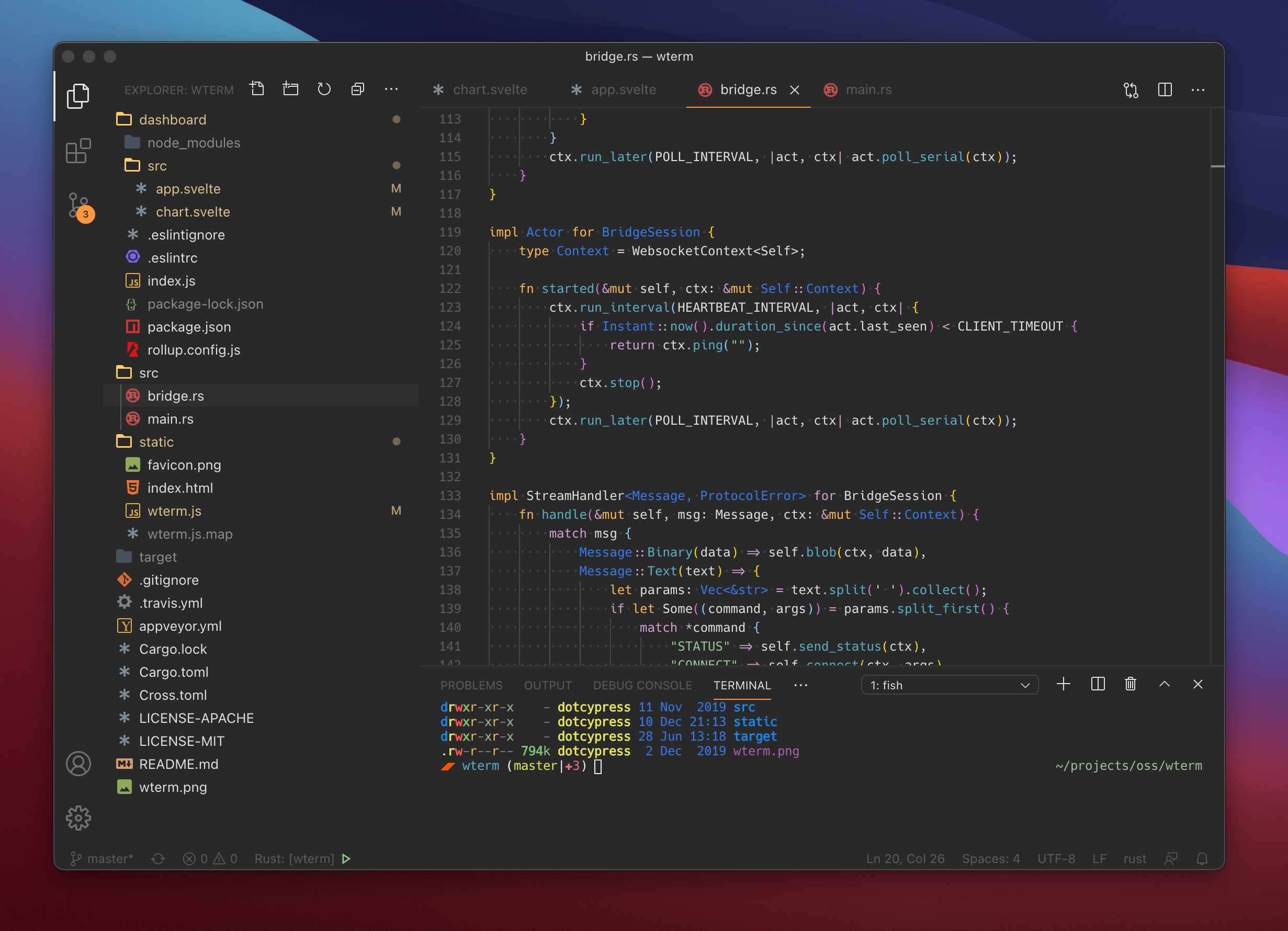The width and height of the screenshot is (1288, 931).
Task: Click the New File explorer icon
Action: pos(257,89)
